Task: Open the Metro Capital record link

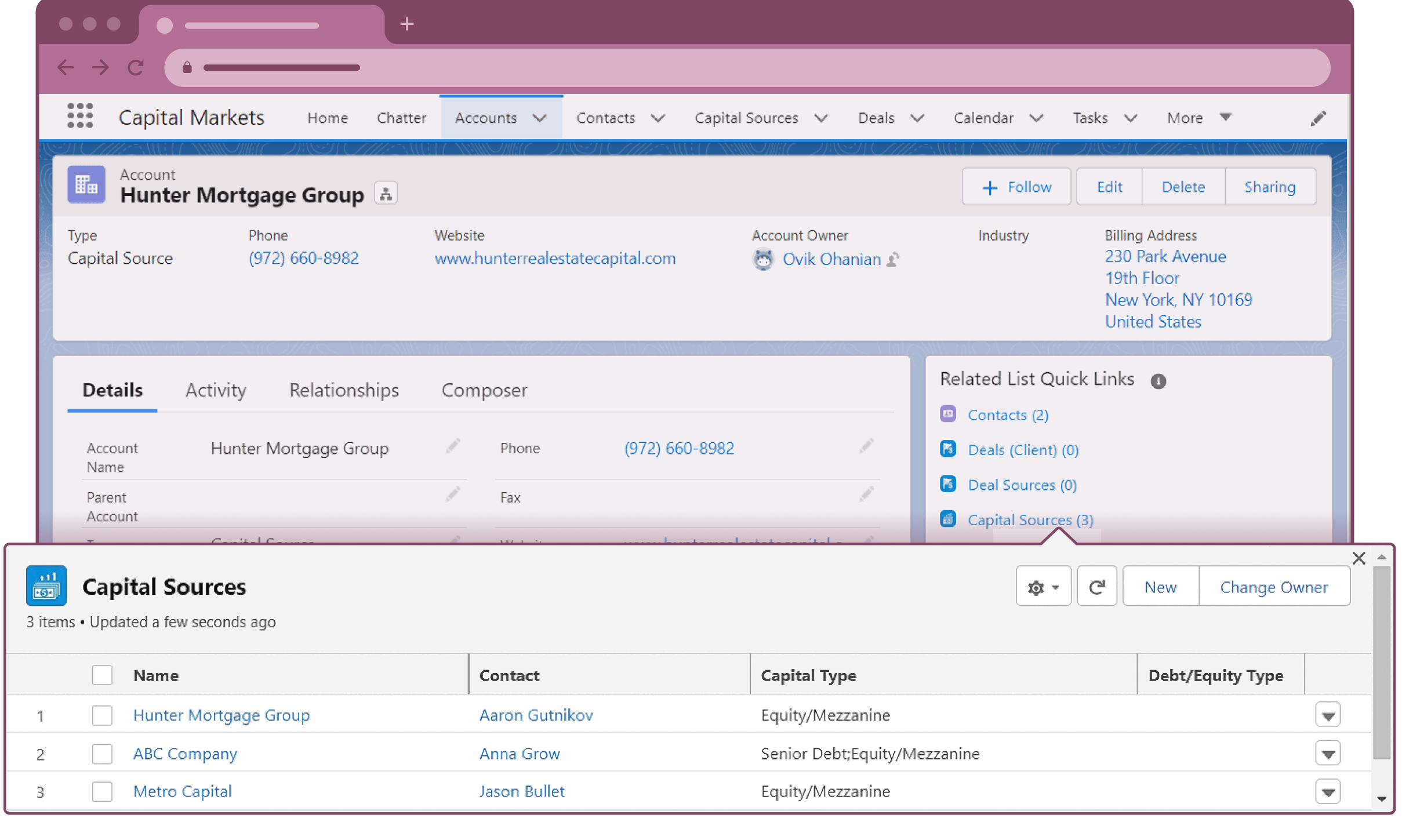Action: (x=182, y=791)
